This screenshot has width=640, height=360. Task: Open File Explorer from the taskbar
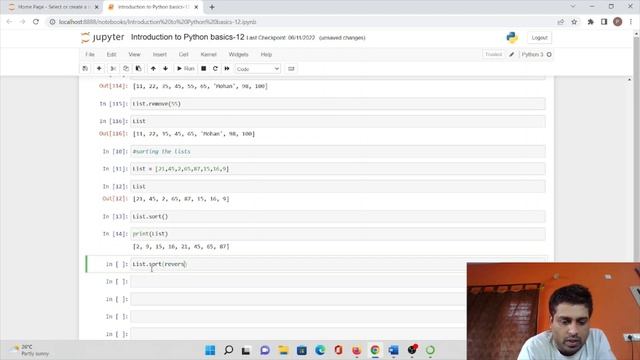pyautogui.click(x=283, y=350)
